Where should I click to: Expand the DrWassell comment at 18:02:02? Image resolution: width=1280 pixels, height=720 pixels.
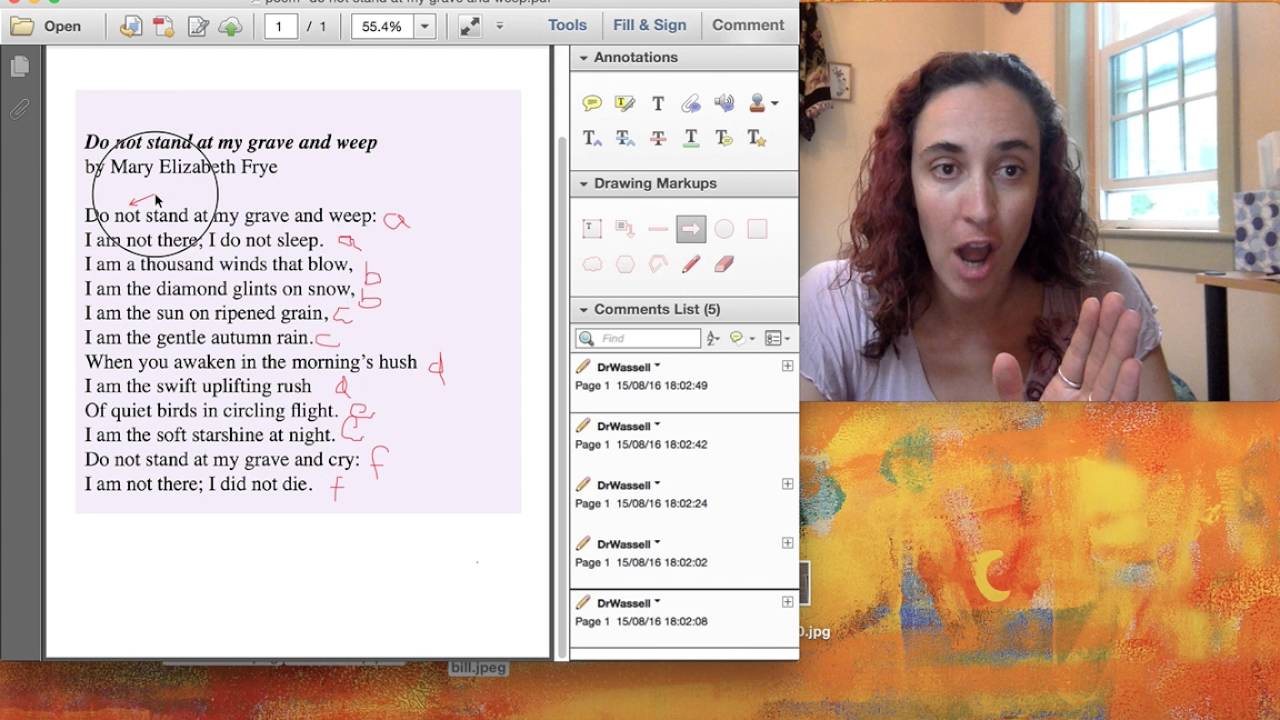point(787,543)
